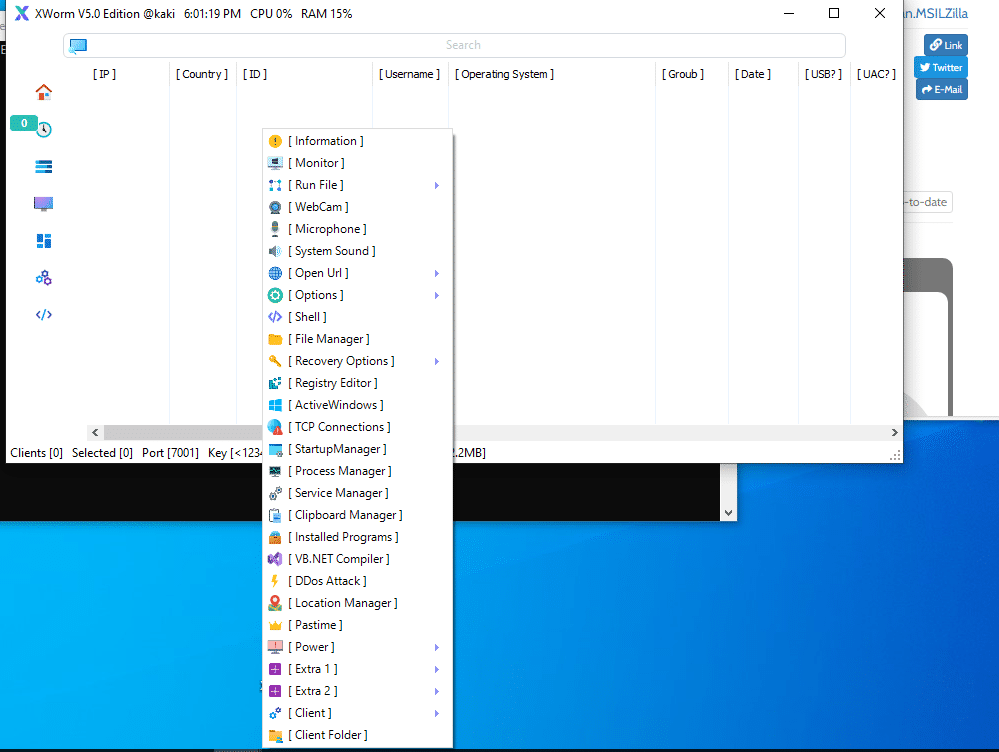Click the [ Username ] column header
The height and width of the screenshot is (752, 999).
point(410,75)
